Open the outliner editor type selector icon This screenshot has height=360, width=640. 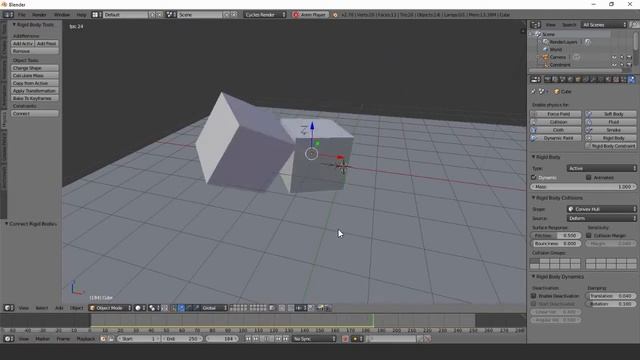536,25
